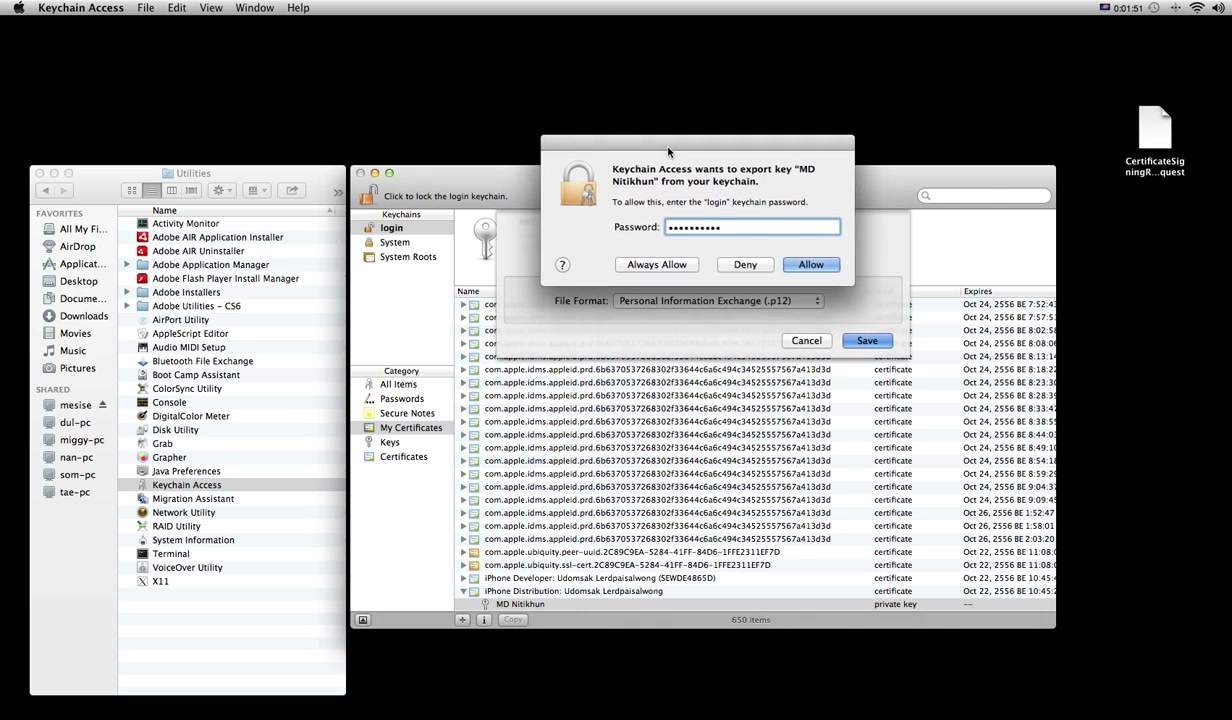The width and height of the screenshot is (1232, 720).
Task: Open Finder action gear menu
Action: click(222, 190)
